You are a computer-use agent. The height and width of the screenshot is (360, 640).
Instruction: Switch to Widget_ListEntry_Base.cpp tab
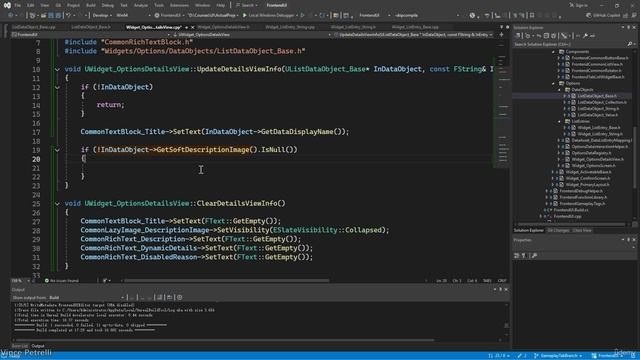pyautogui.click(x=415, y=27)
